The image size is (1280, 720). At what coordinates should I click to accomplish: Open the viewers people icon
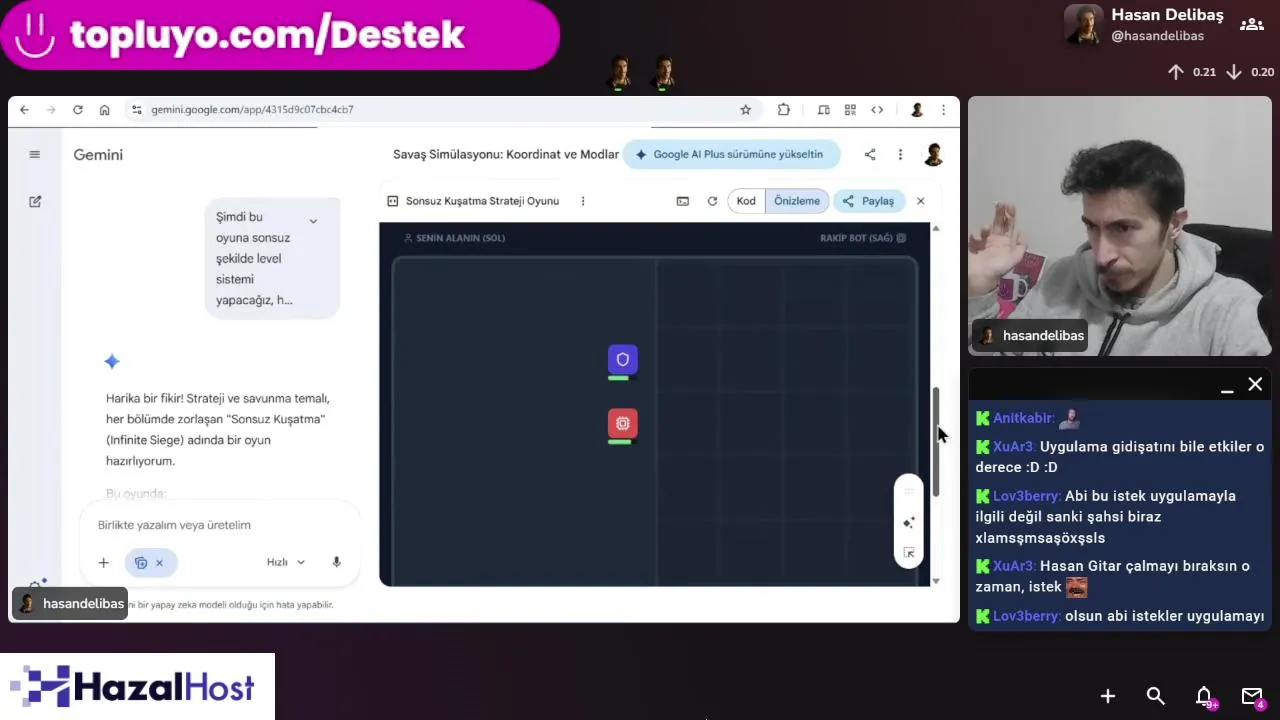pyautogui.click(x=1251, y=25)
